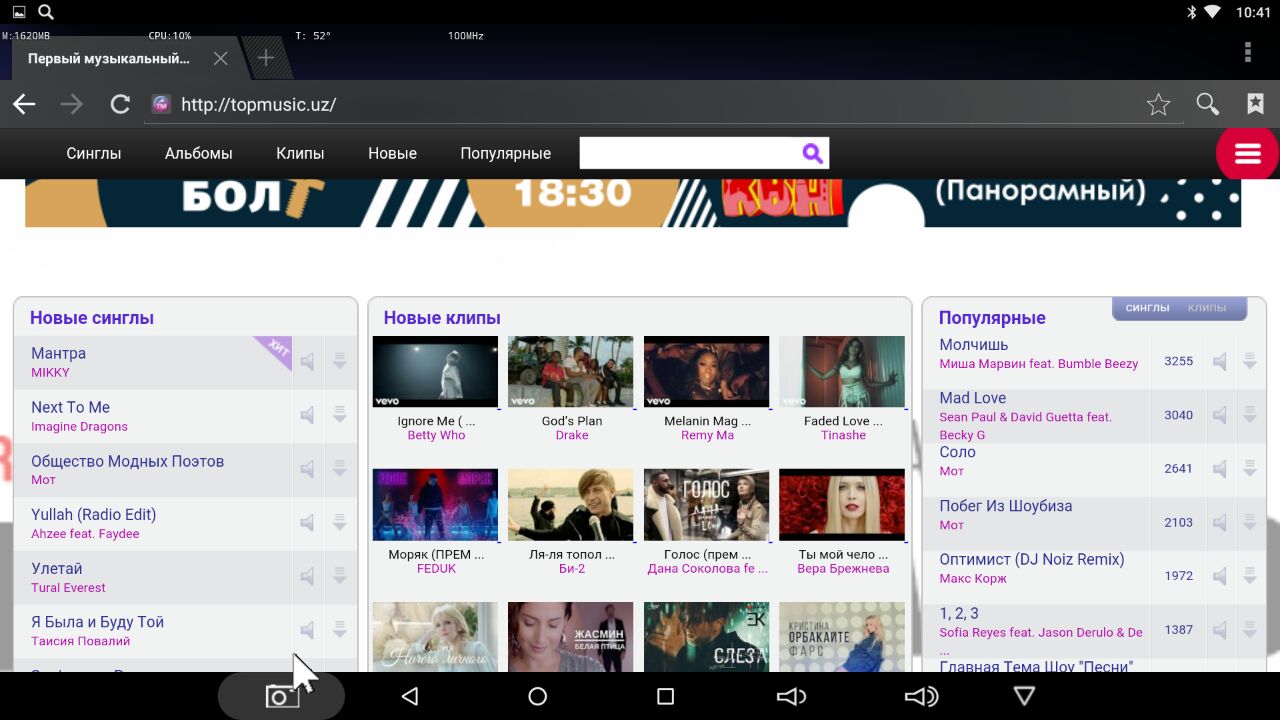Open Android recent apps square button
This screenshot has width=1280, height=720.
pyautogui.click(x=665, y=697)
